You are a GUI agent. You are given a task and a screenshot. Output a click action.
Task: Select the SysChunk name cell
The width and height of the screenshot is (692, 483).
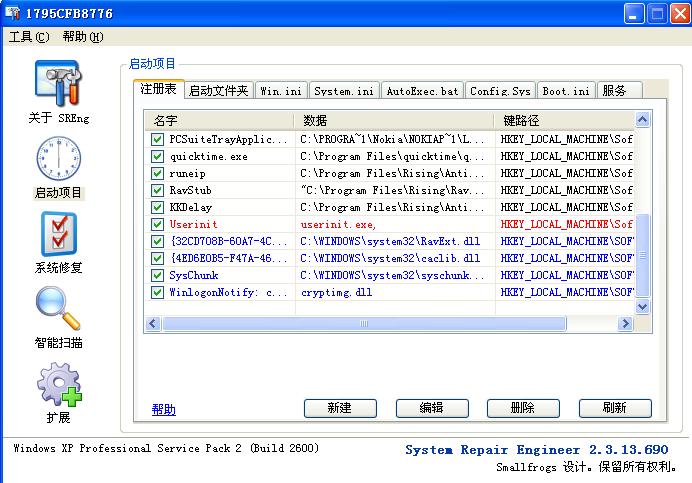point(194,275)
